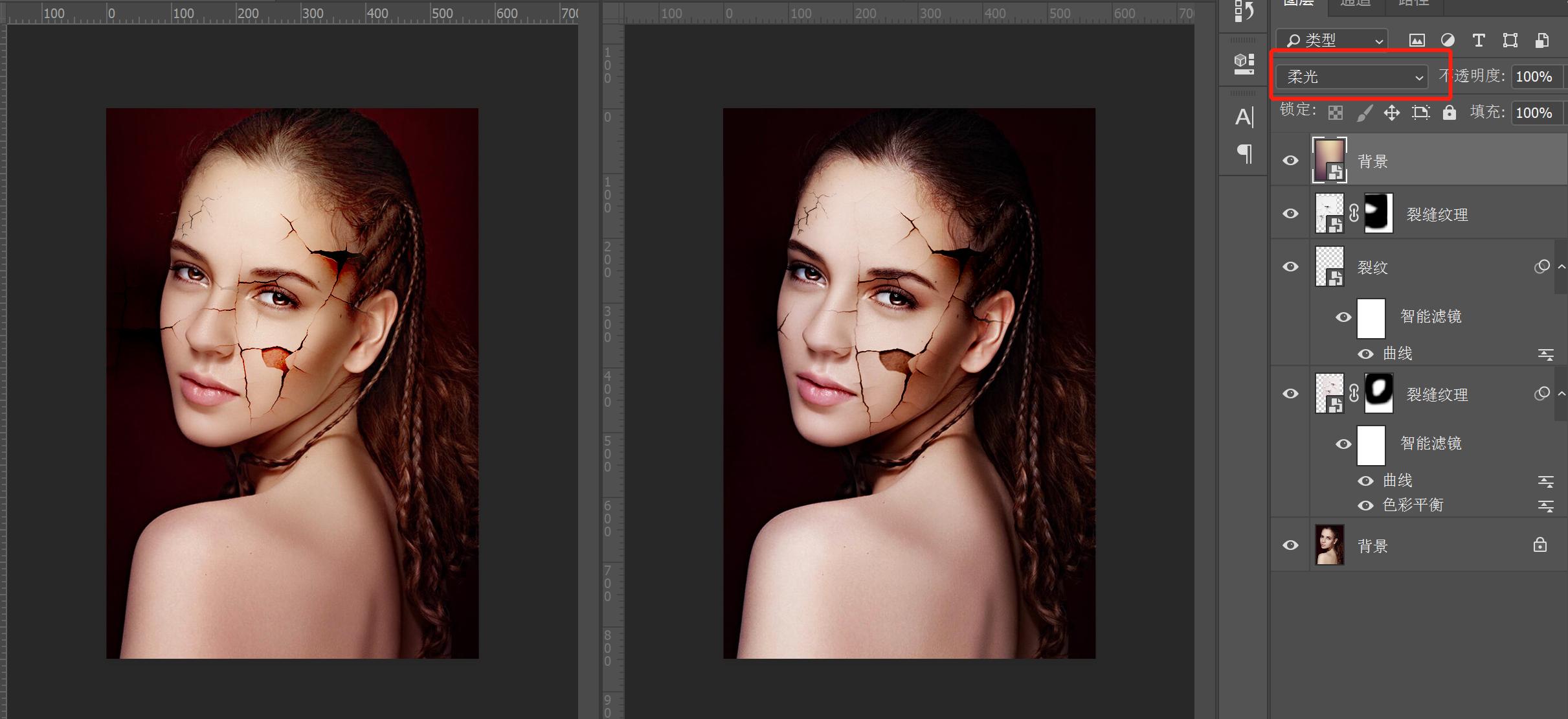Click the opacity 100% field

point(1534,77)
